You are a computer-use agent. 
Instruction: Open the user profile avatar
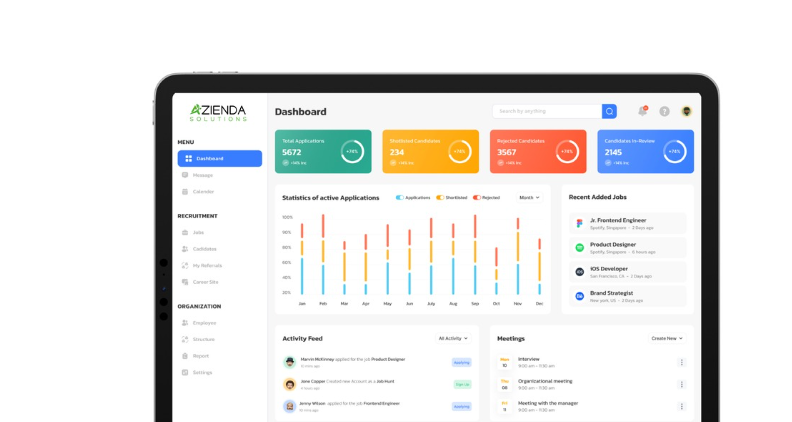click(x=687, y=111)
